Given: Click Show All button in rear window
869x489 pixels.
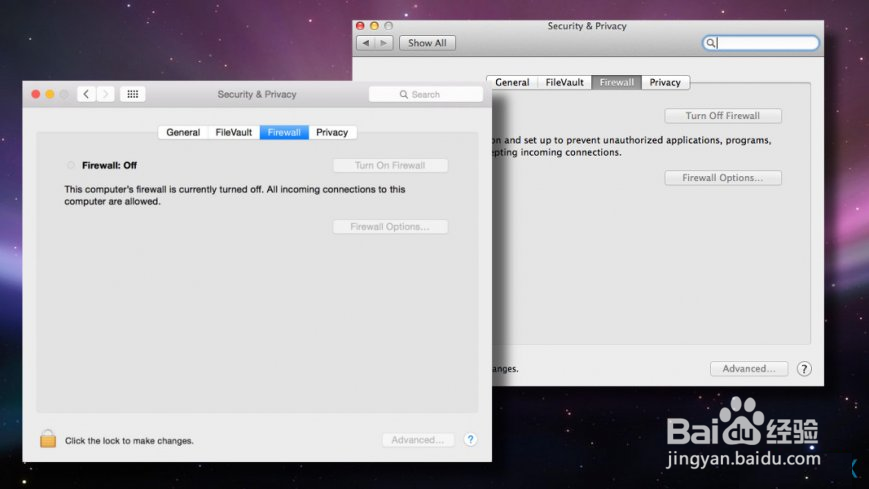Looking at the screenshot, I should 427,43.
